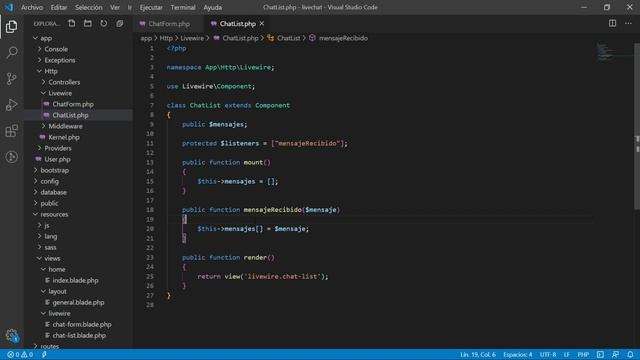Image resolution: width=640 pixels, height=360 pixels.
Task: Click the notifications bell in status bar
Action: click(x=630, y=355)
